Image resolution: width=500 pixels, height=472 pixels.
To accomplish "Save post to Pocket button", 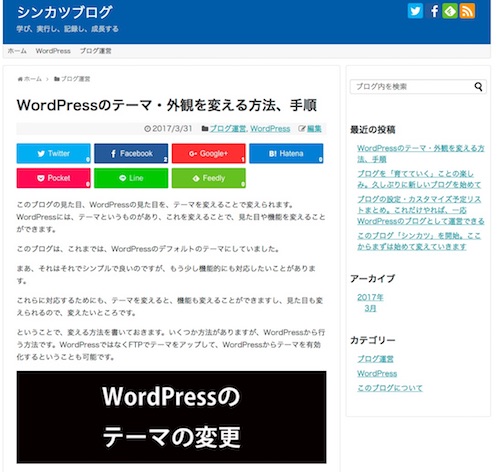I will pos(54,178).
